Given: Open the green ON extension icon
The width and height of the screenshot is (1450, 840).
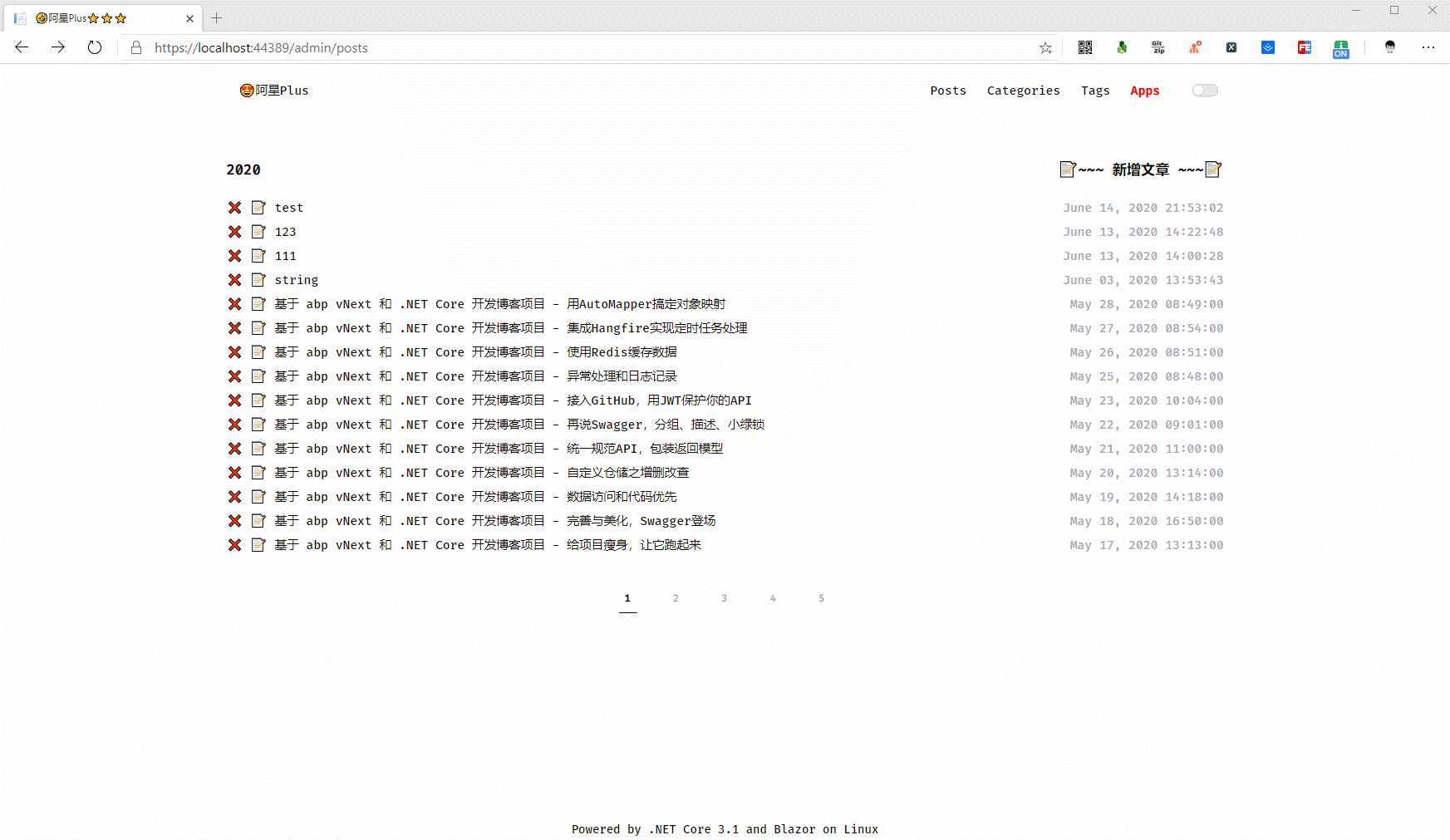Looking at the screenshot, I should 1341,49.
